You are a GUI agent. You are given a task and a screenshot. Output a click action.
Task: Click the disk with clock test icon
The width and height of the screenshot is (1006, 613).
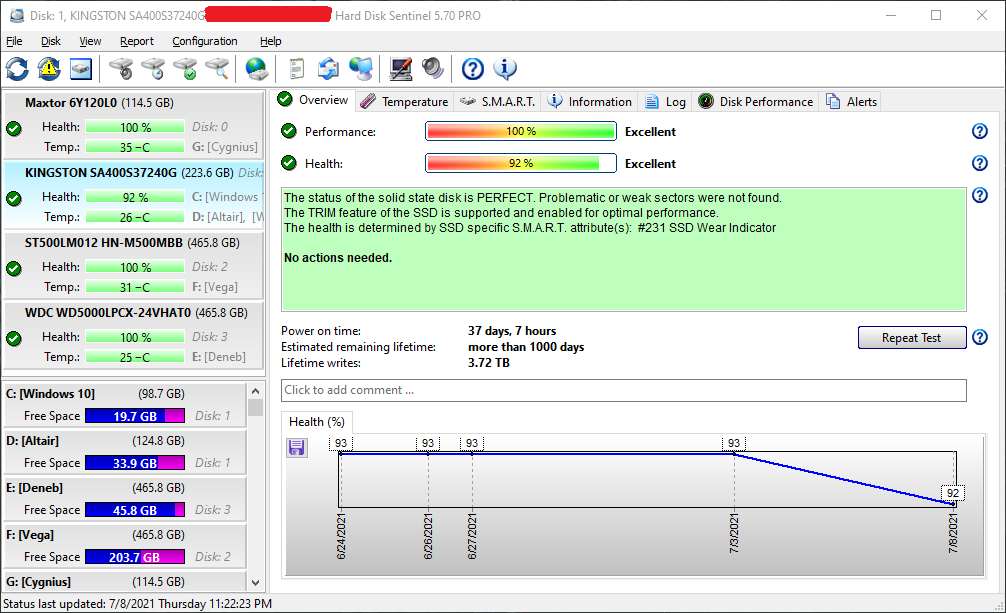[x=153, y=69]
